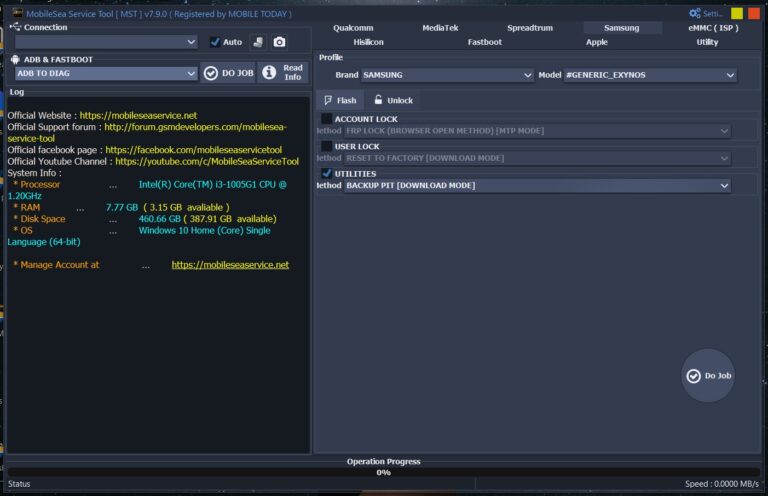Switch to the Qualcomm tab

tap(353, 28)
